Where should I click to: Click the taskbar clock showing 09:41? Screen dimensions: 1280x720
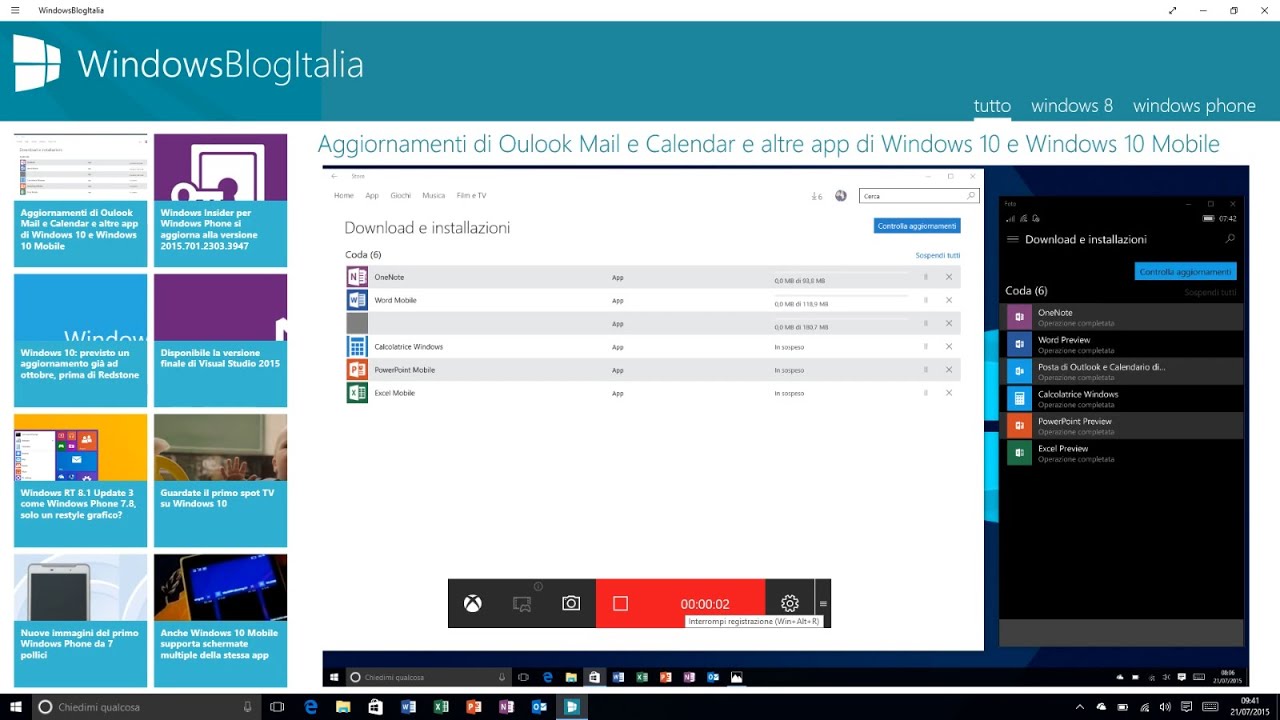[1249, 707]
